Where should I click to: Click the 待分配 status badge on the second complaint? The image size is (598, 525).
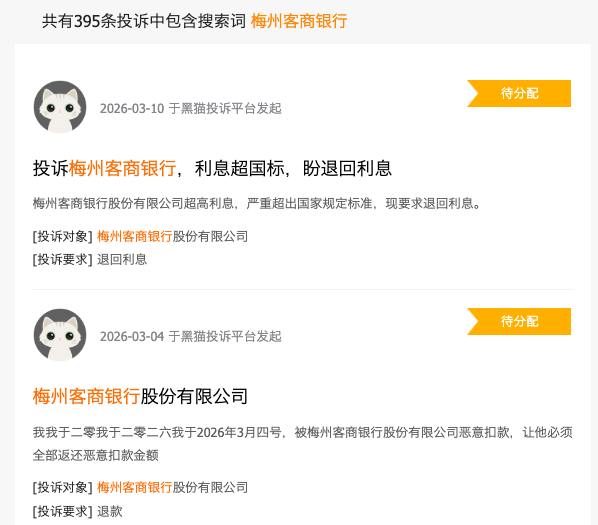(519, 321)
